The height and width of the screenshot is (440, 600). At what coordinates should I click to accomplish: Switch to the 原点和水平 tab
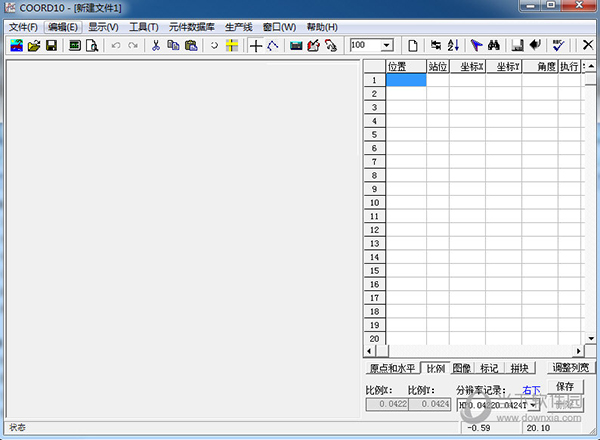[x=392, y=369]
